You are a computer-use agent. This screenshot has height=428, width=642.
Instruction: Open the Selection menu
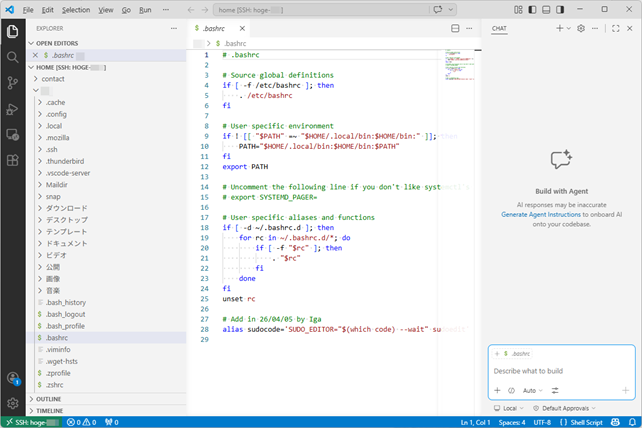[76, 9]
